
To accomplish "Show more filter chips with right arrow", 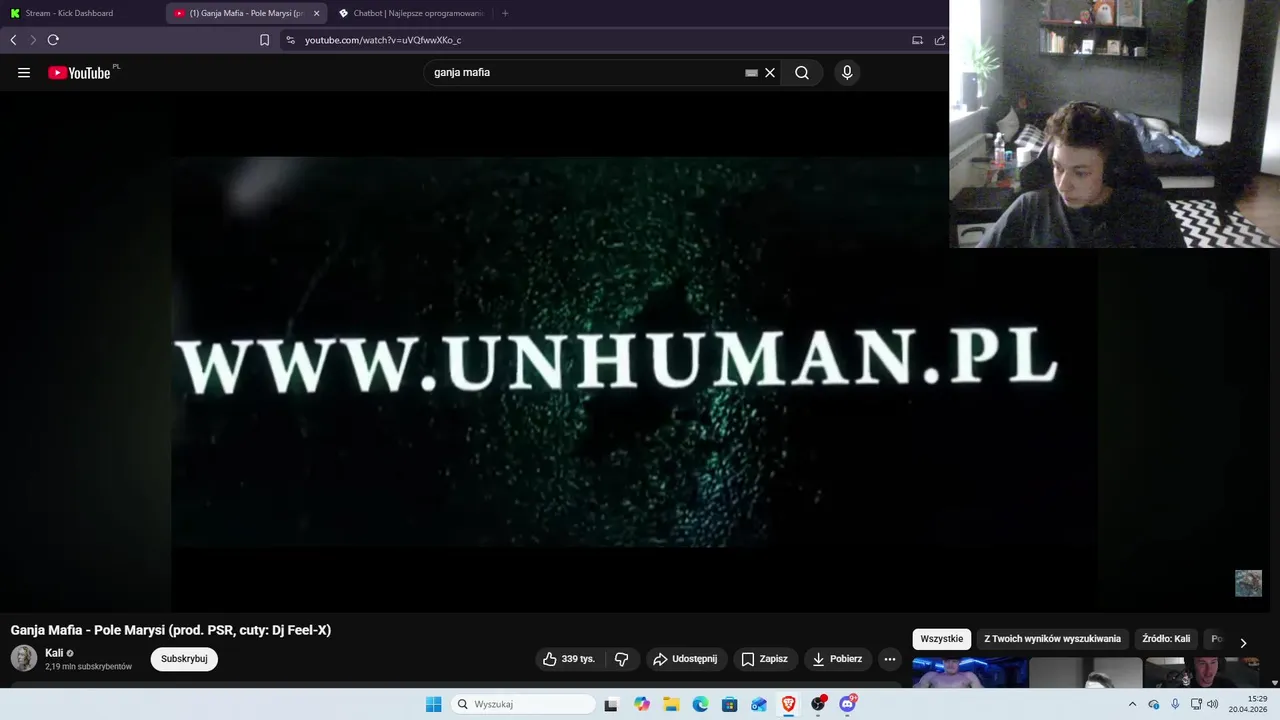I will 1243,642.
